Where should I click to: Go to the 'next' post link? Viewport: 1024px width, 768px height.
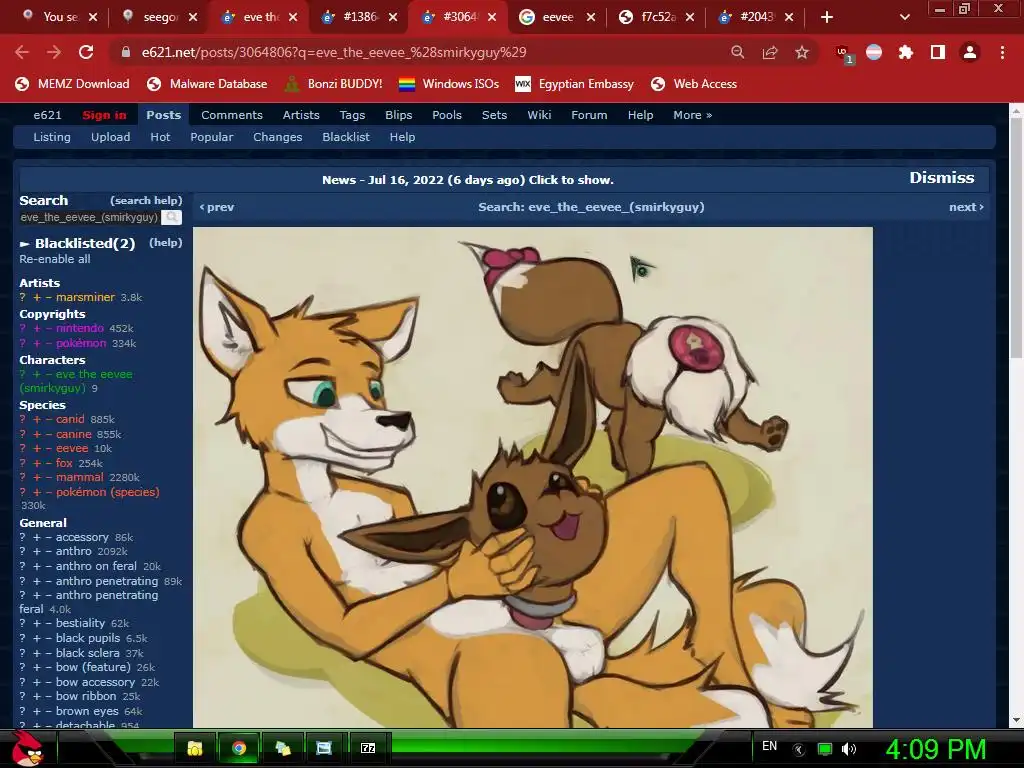(966, 207)
